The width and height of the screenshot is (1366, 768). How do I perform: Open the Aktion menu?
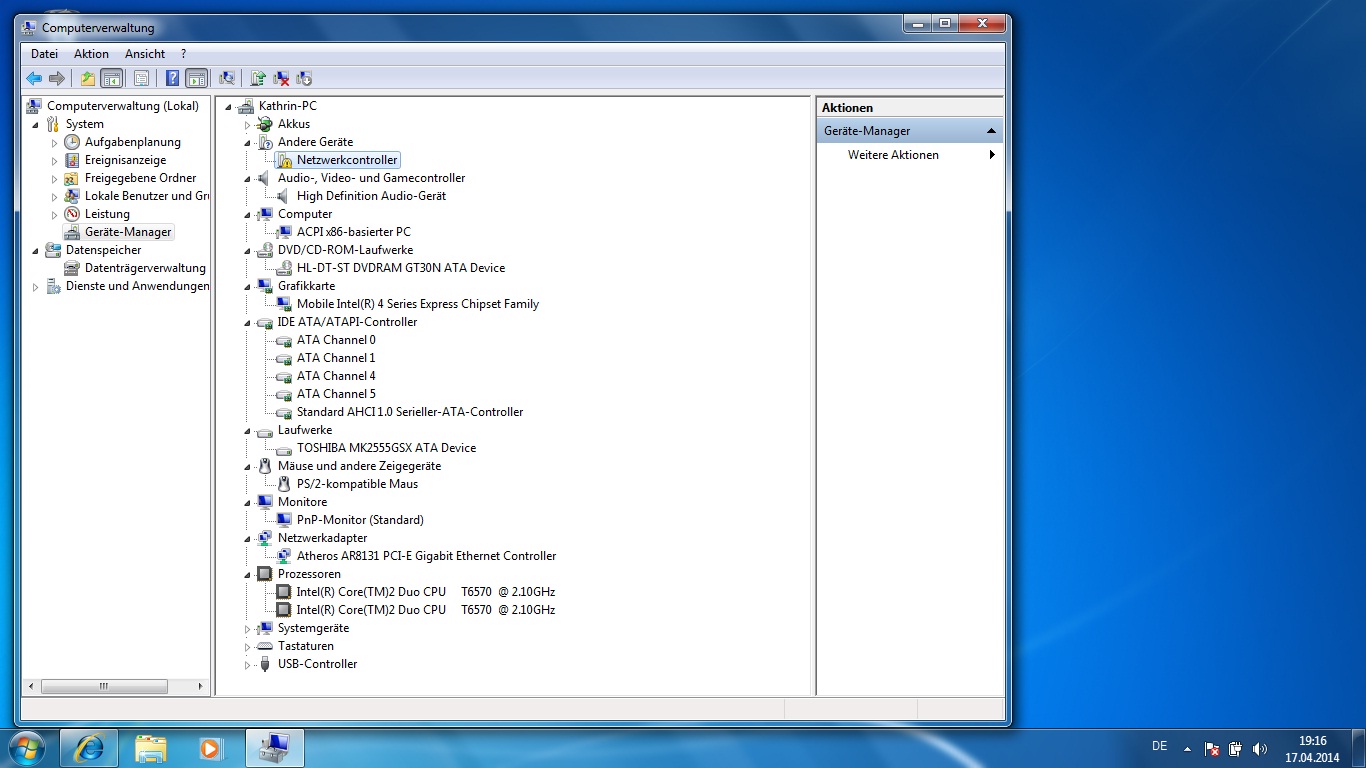pyautogui.click(x=91, y=54)
